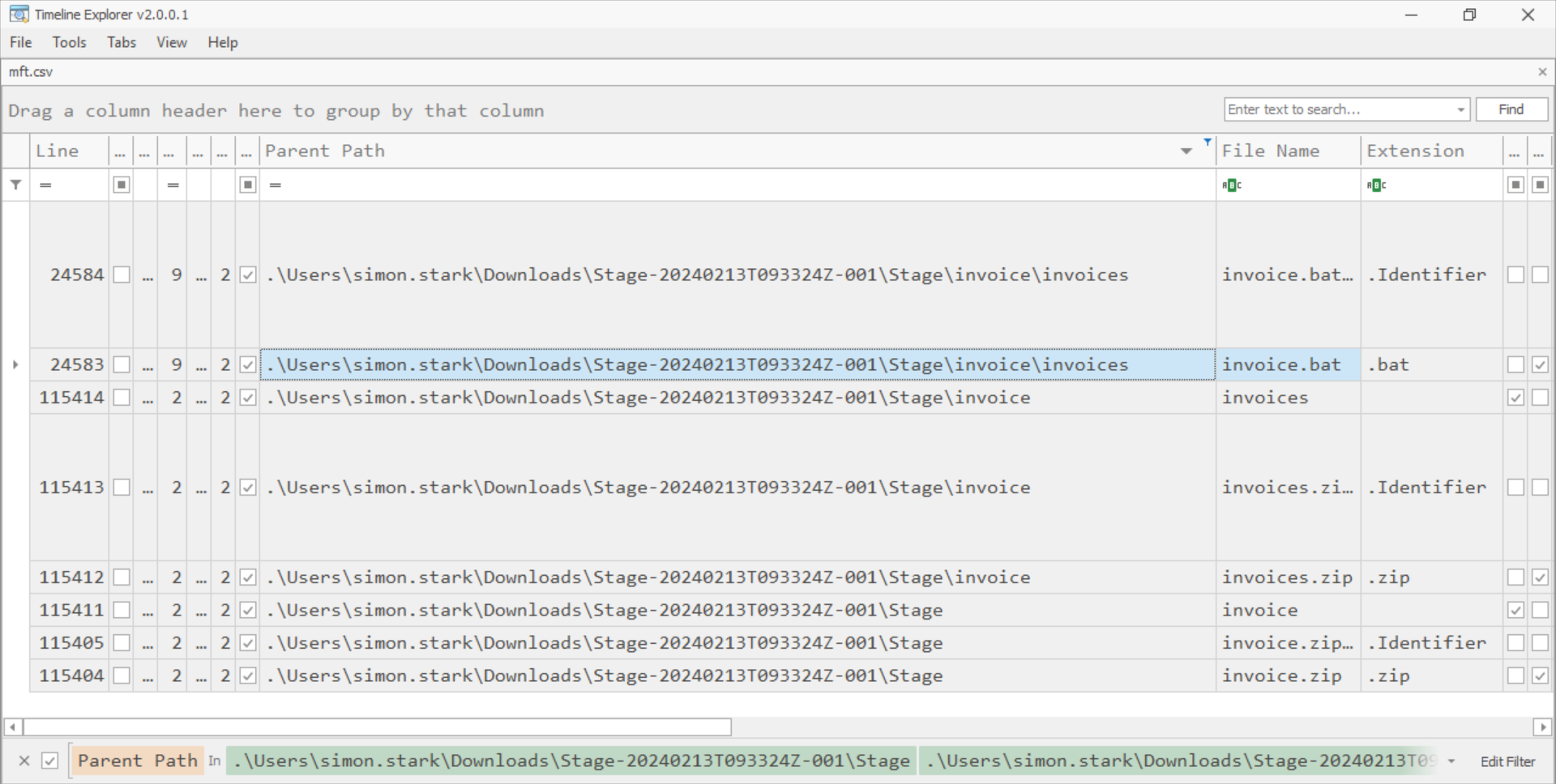Toggle last column checkbox on invoice.zip row
The image size is (1556, 784).
tap(1540, 675)
